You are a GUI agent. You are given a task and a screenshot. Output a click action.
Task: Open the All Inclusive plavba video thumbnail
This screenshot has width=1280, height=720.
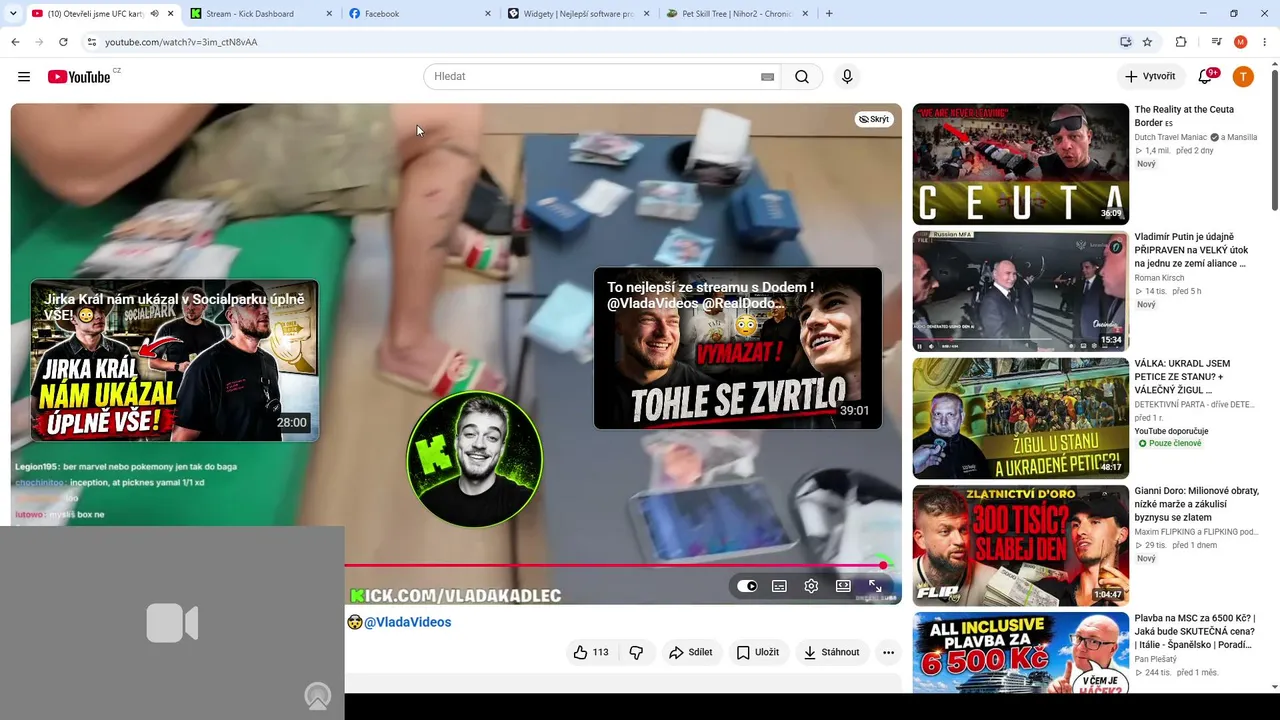[1020, 653]
